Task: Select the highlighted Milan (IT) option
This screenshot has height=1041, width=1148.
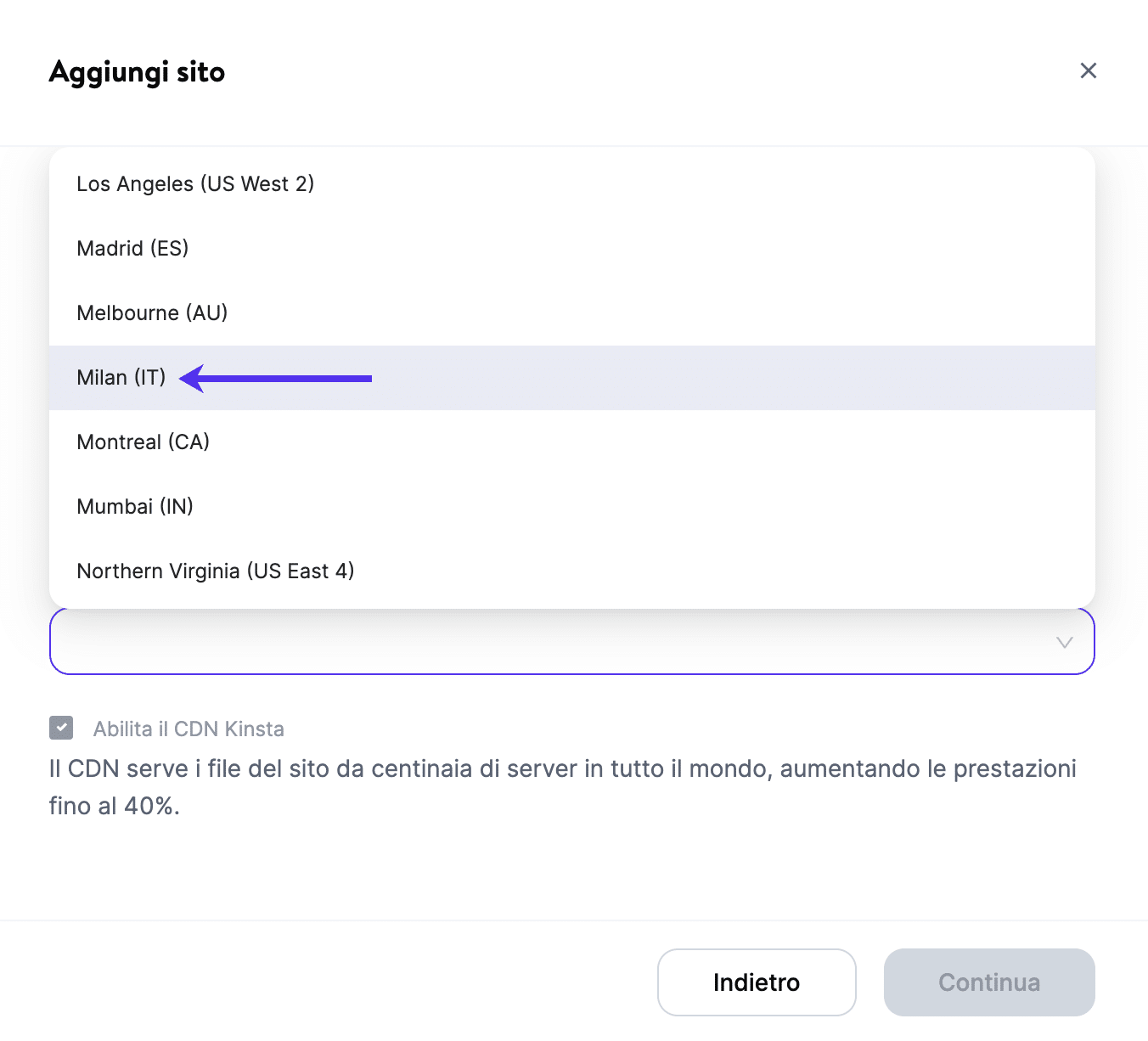Action: click(121, 378)
